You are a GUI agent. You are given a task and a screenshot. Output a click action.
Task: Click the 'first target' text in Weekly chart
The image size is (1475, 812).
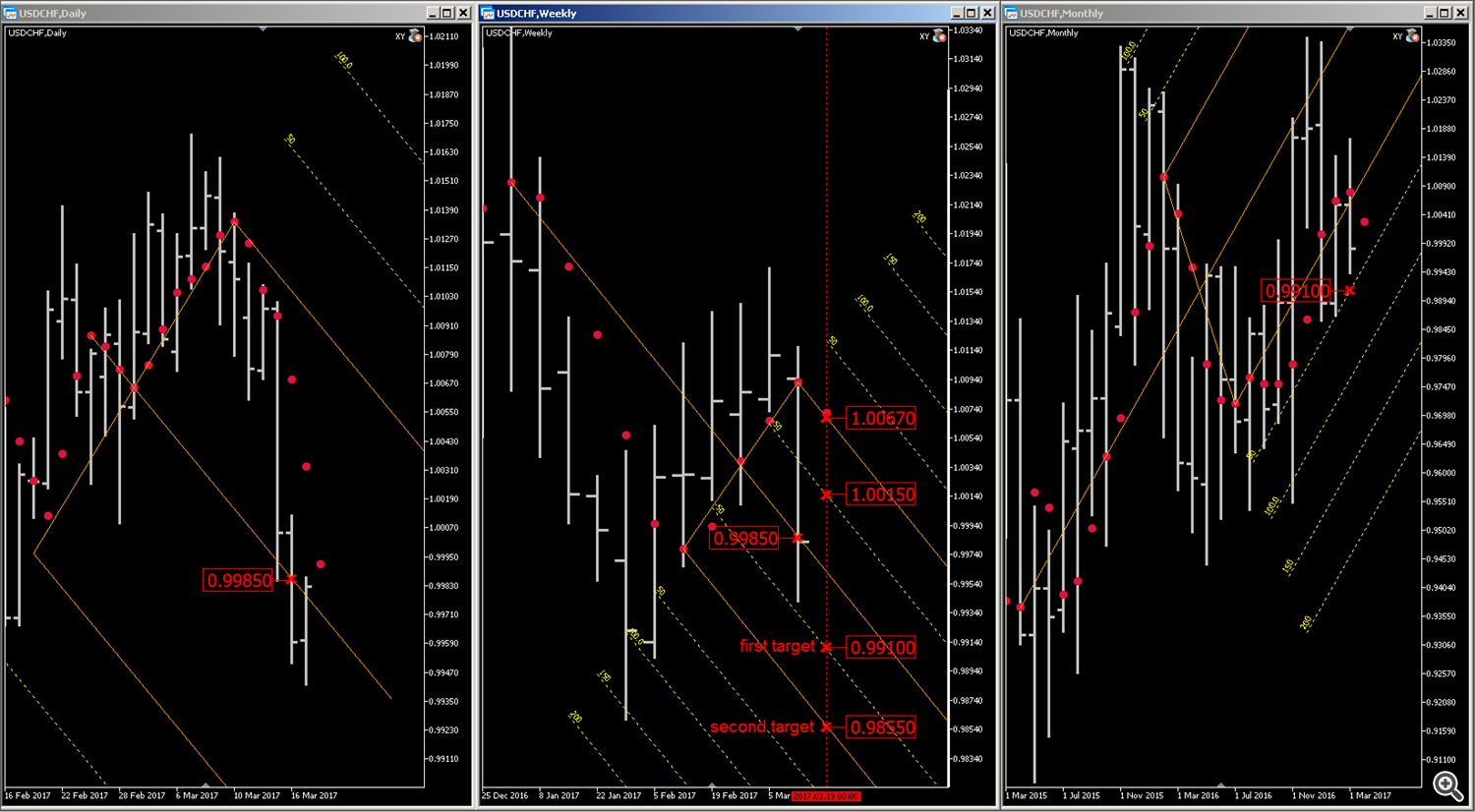[777, 646]
